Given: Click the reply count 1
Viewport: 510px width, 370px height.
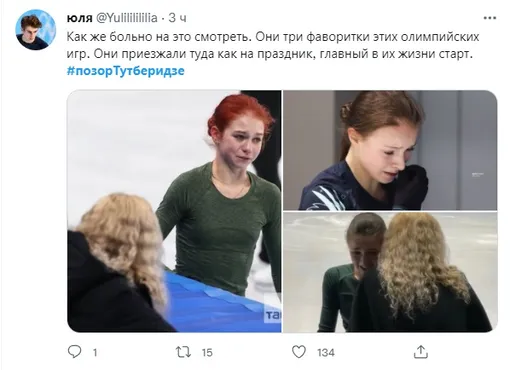Looking at the screenshot, I should [x=95, y=352].
